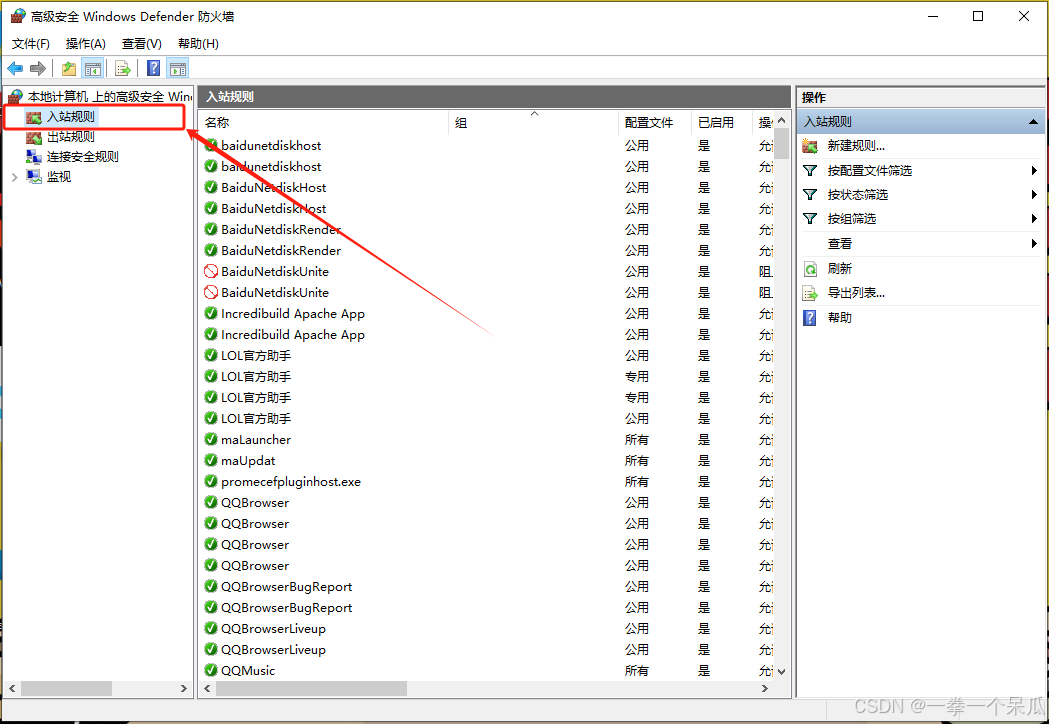The width and height of the screenshot is (1049, 724).
Task: Click the rule list's horizontal scroll-left arrow
Action: pyautogui.click(x=207, y=689)
